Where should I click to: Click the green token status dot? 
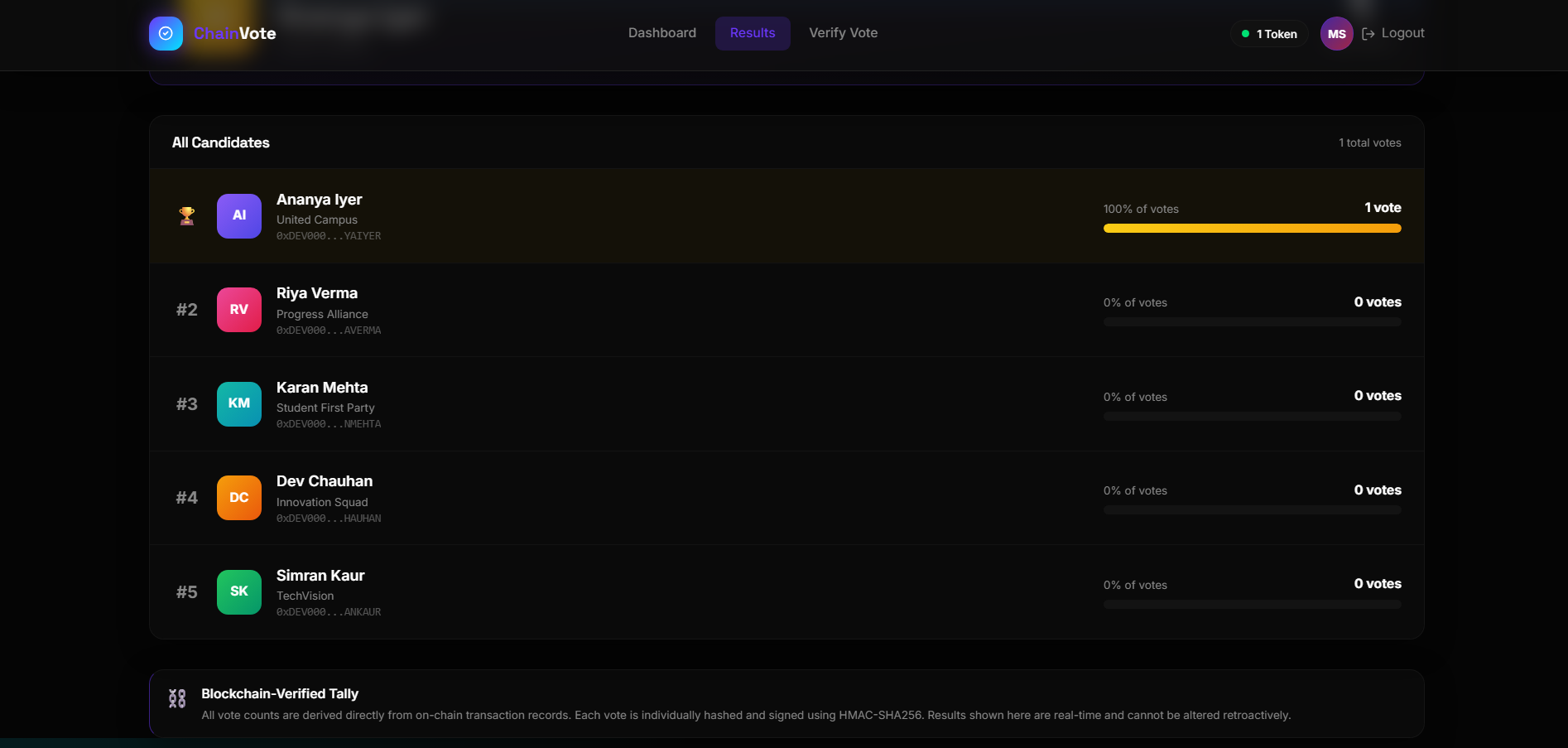(x=1245, y=34)
